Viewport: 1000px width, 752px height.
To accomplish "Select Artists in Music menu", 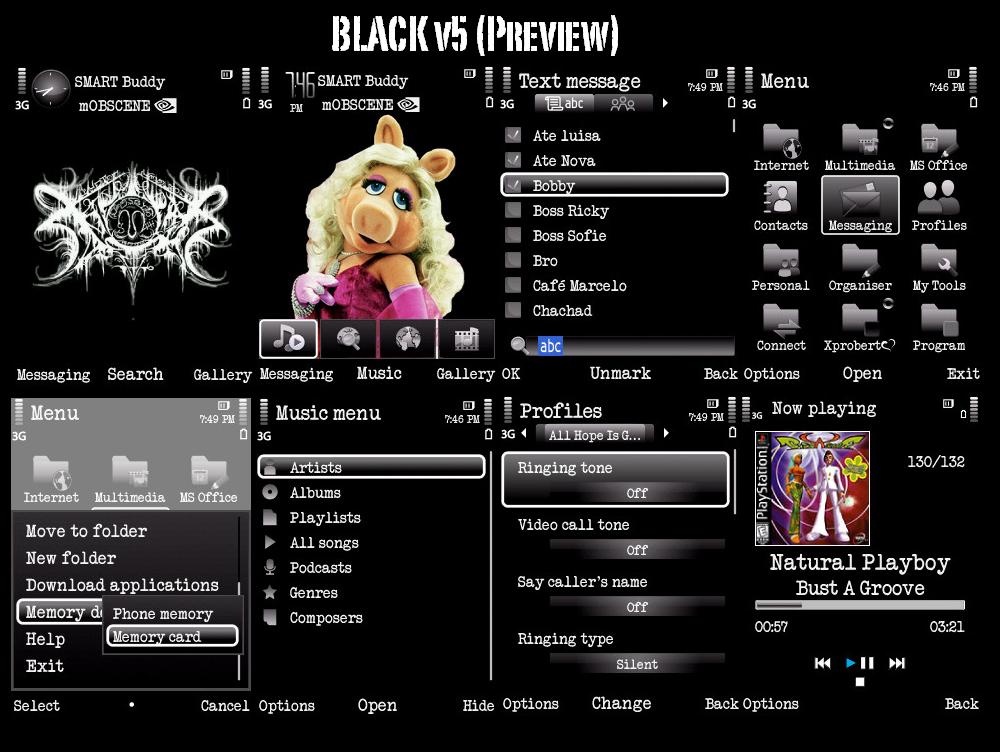I will click(x=371, y=467).
